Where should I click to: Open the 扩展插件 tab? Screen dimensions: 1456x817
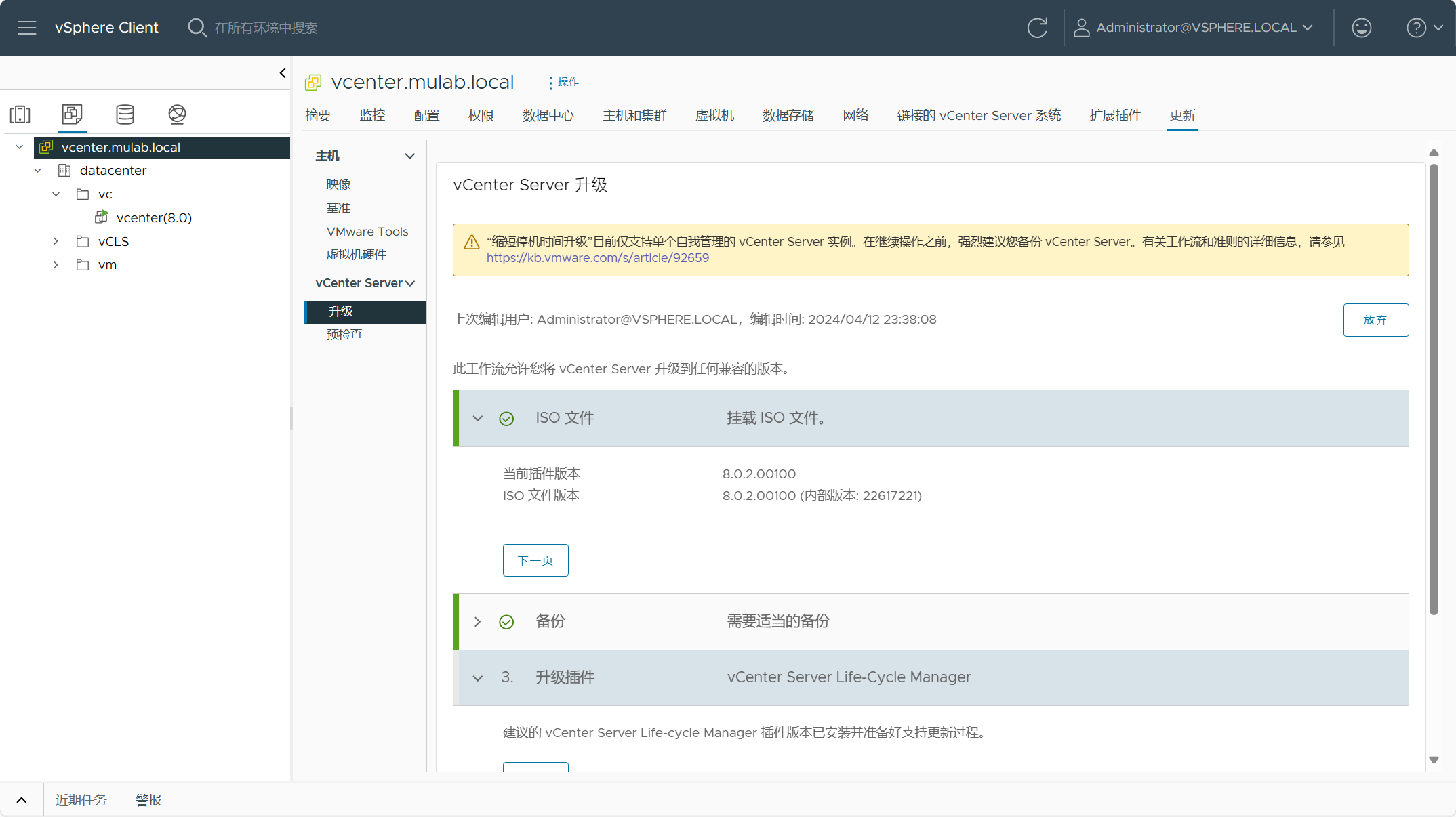[1116, 115]
